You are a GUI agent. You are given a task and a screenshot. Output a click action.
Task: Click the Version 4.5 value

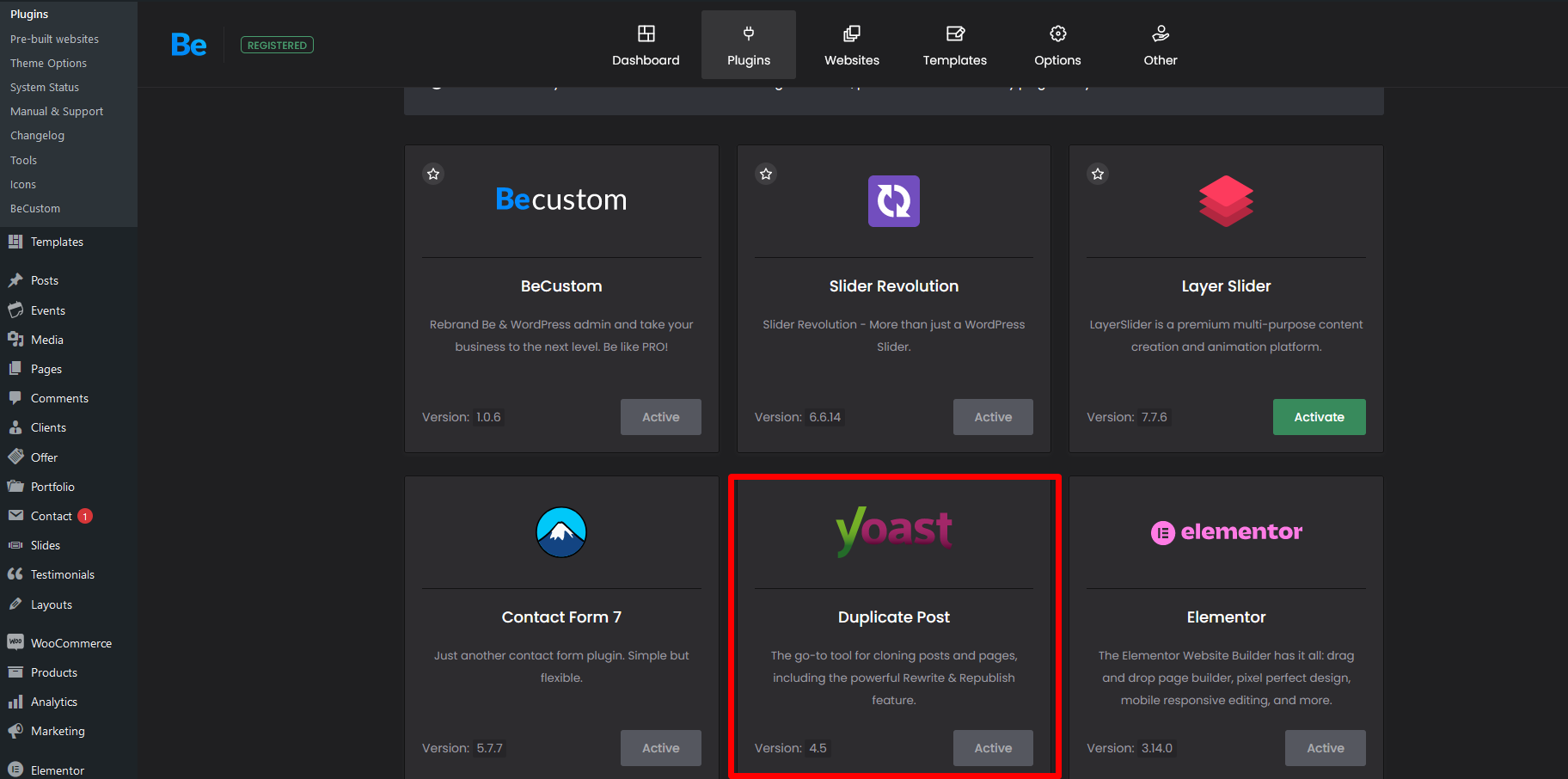(818, 748)
